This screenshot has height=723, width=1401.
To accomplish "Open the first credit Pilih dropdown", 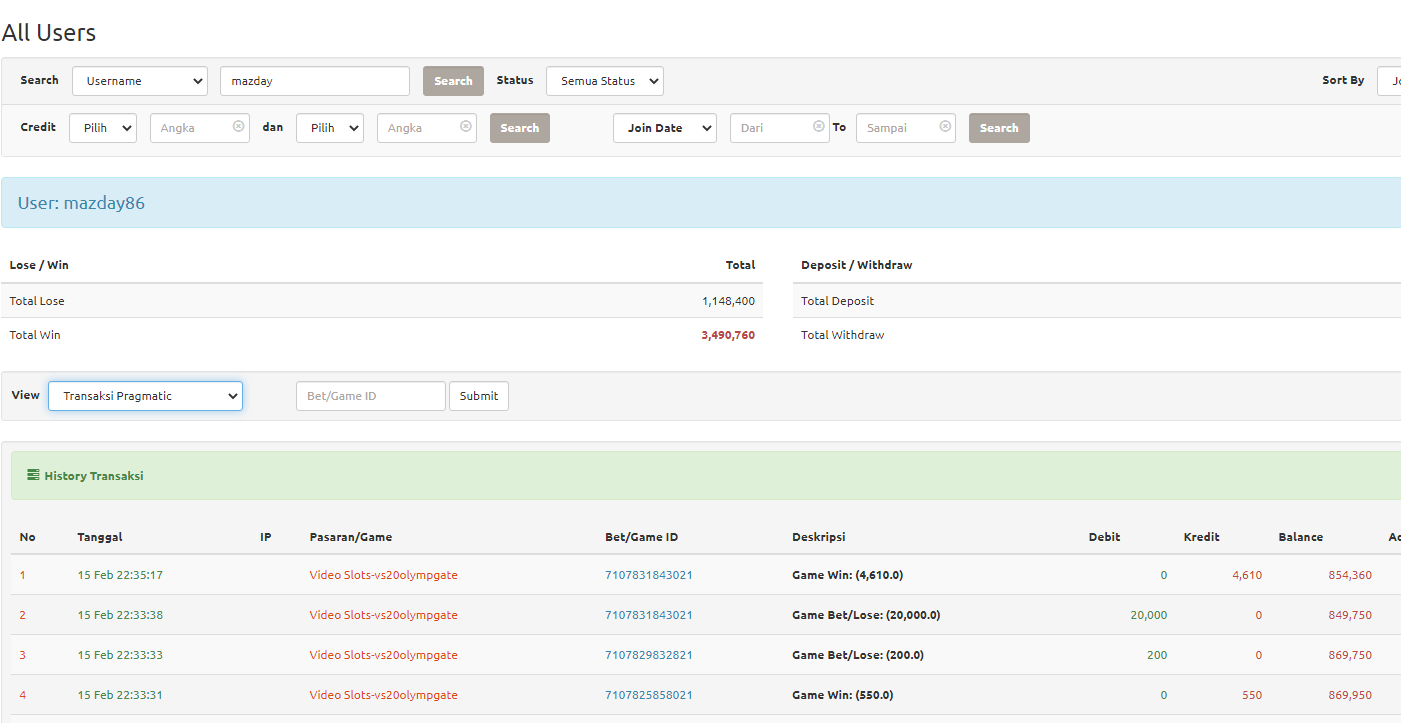I will [x=102, y=128].
